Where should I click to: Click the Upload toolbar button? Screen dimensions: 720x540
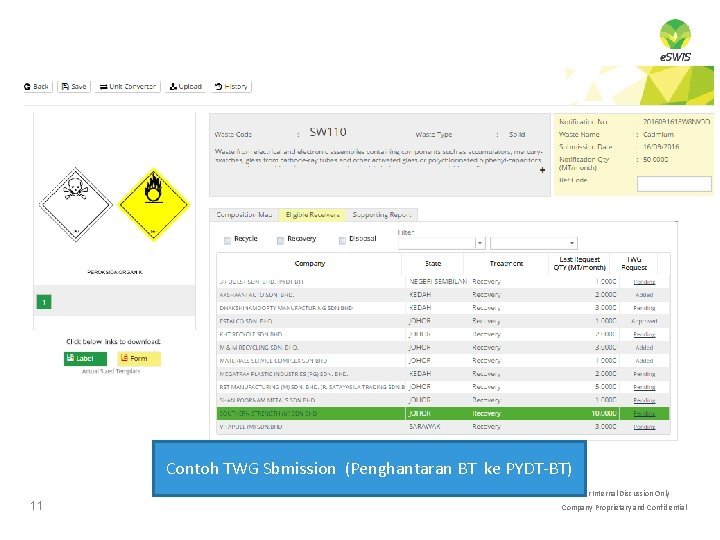point(186,86)
